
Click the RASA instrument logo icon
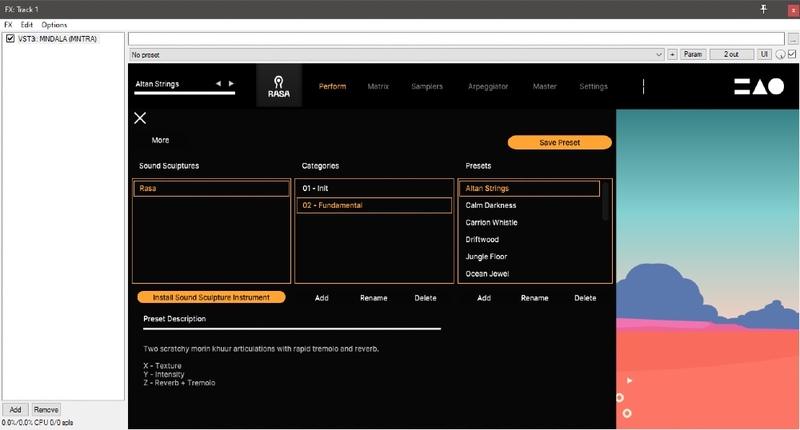pos(279,85)
